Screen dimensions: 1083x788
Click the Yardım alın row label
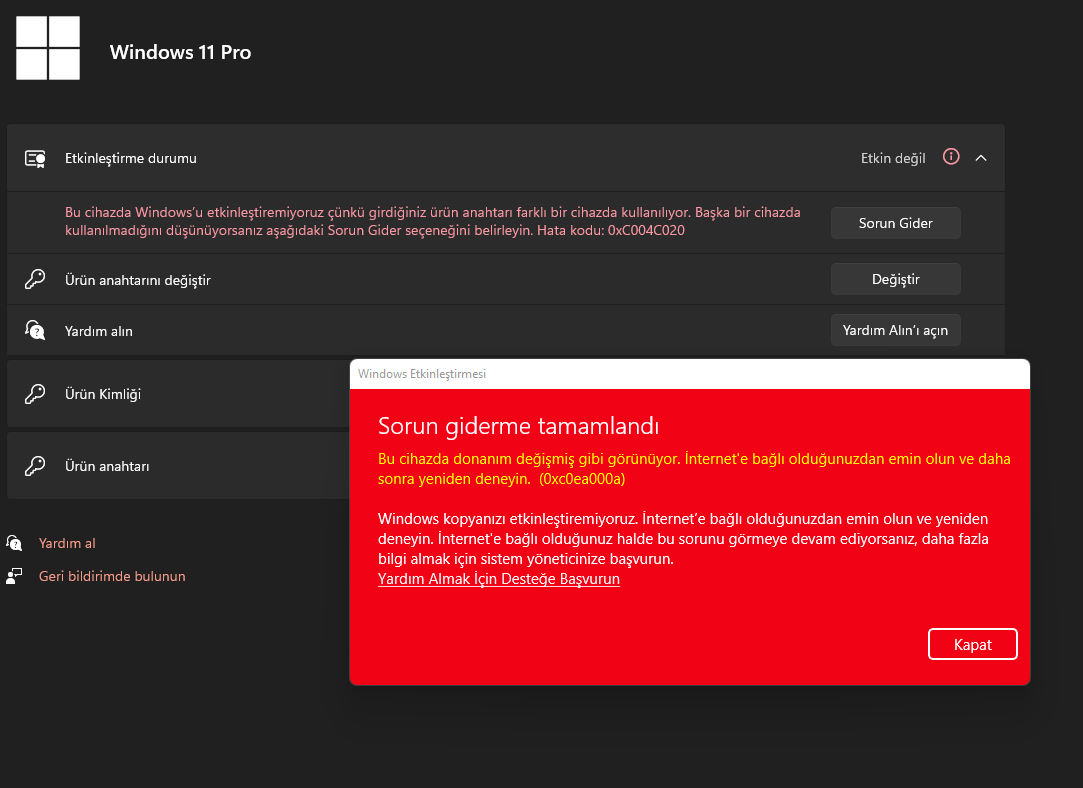pyautogui.click(x=99, y=331)
